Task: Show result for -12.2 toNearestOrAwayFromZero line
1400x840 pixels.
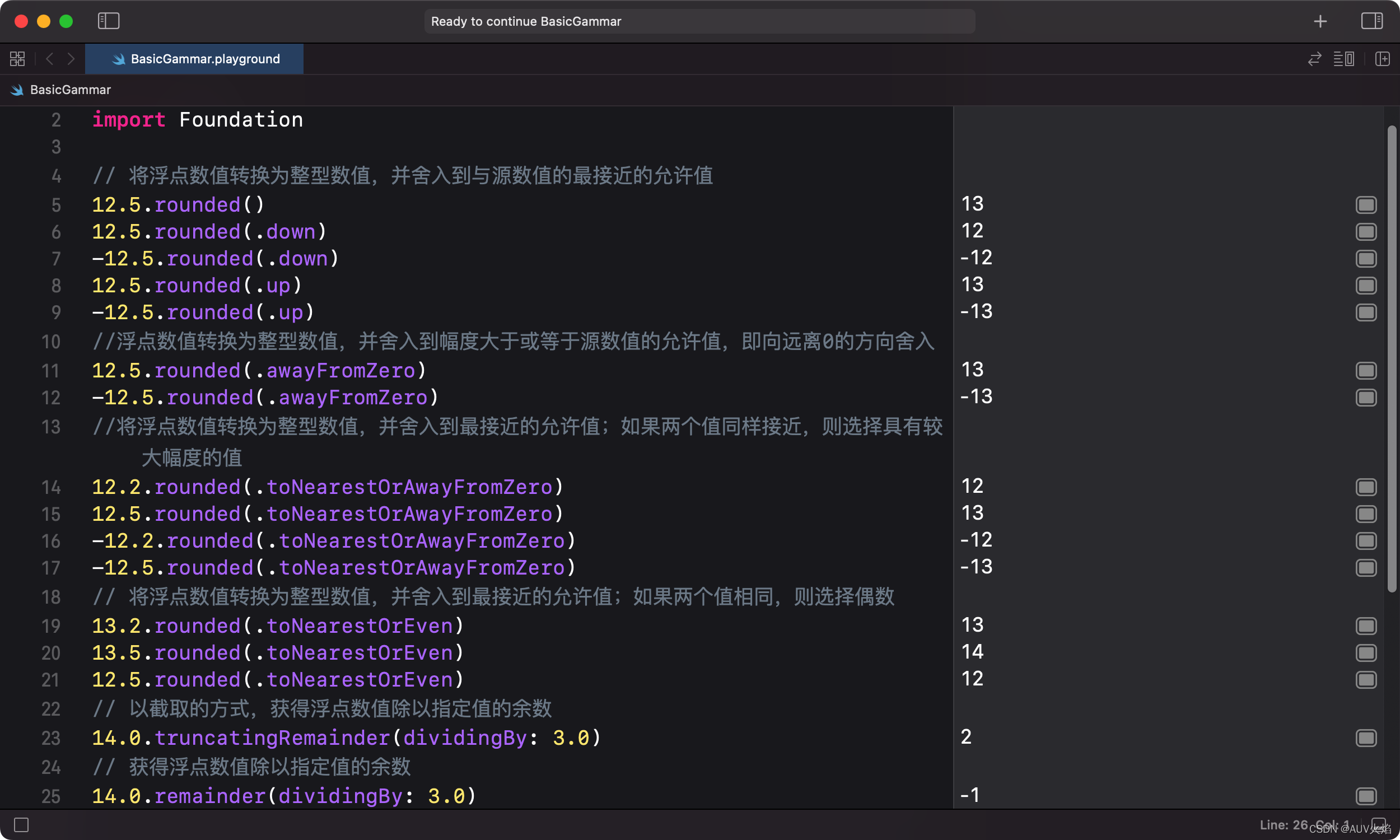Action: click(x=1365, y=540)
